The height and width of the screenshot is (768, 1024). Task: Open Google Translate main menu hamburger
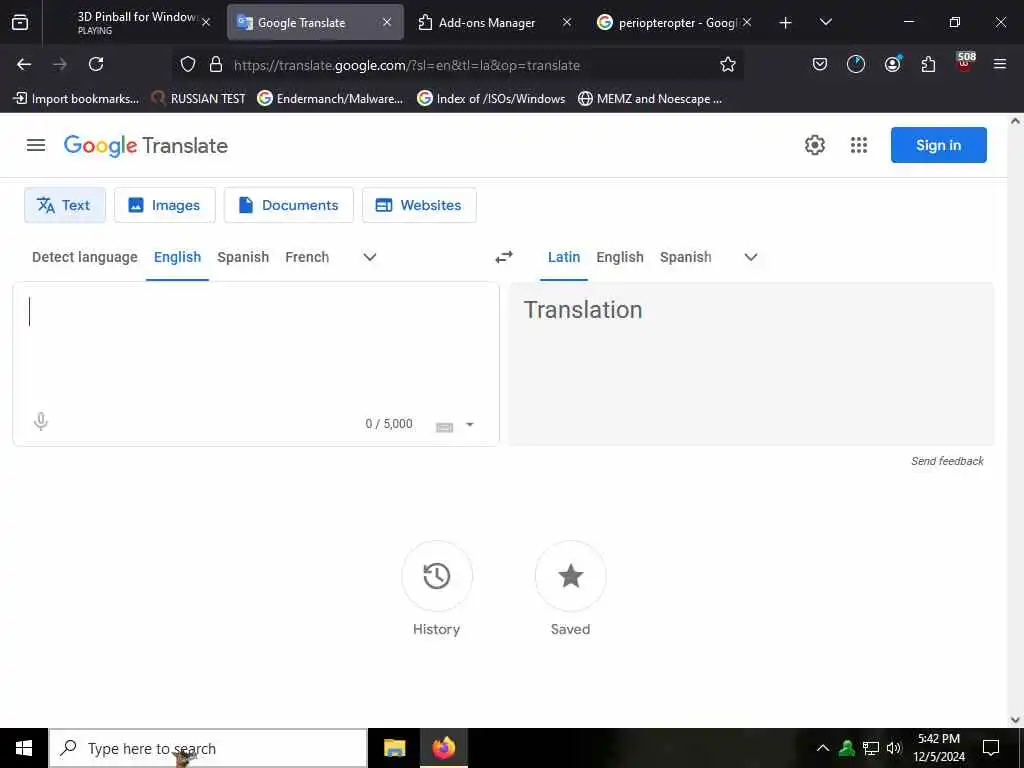[36, 145]
